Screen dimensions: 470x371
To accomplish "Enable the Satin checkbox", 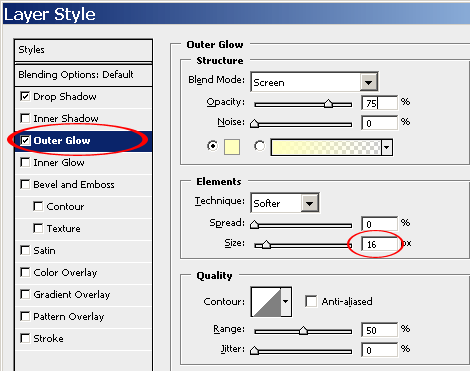I will click(x=25, y=250).
